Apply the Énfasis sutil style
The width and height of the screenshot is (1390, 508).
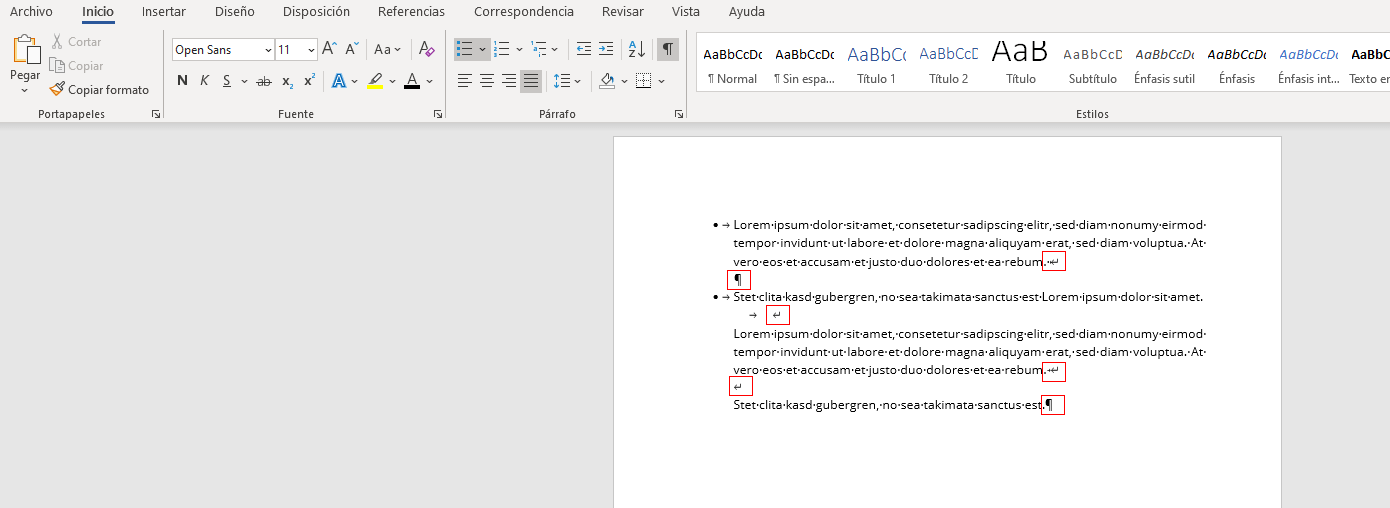click(x=1165, y=63)
